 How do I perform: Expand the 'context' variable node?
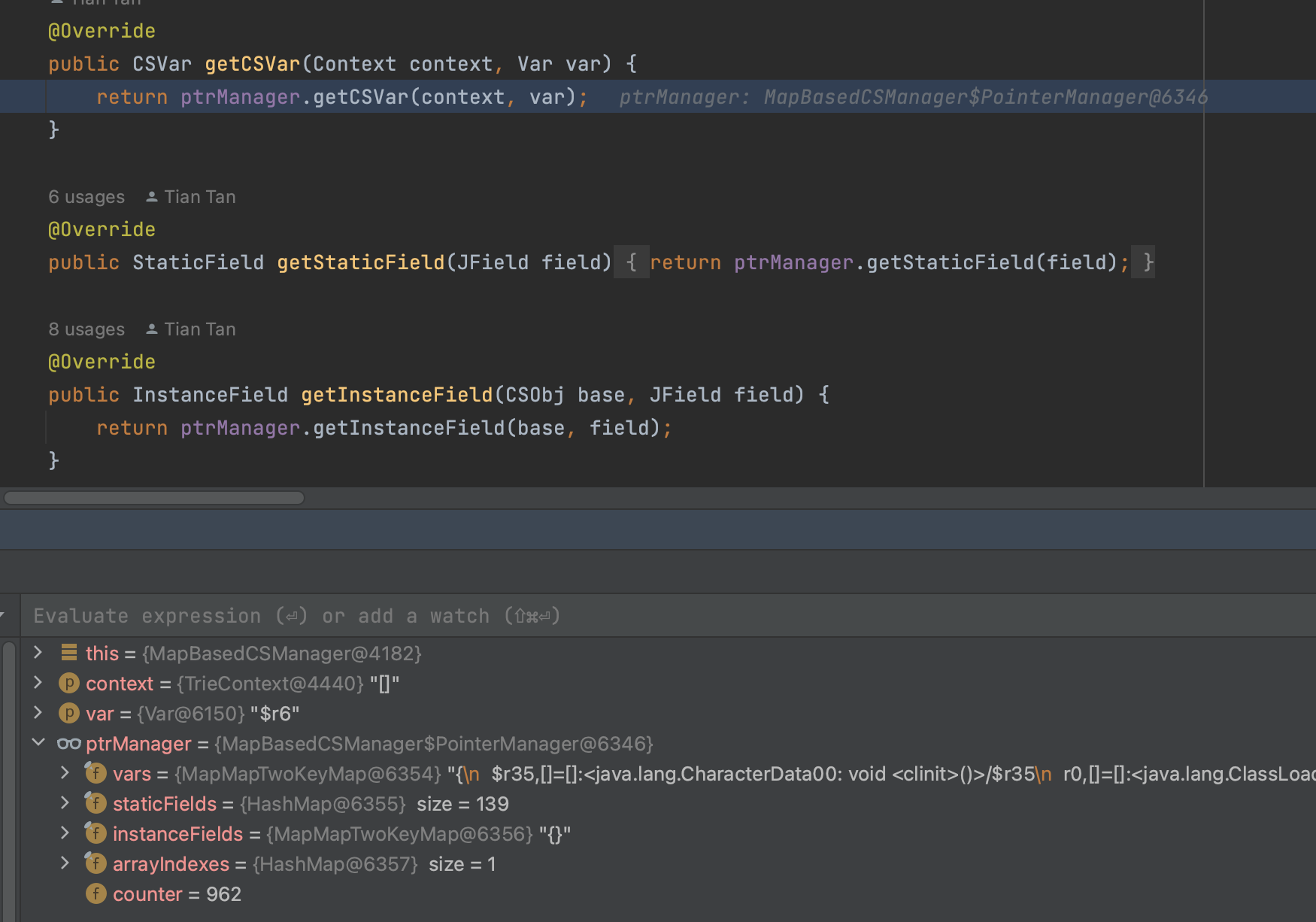pos(38,683)
